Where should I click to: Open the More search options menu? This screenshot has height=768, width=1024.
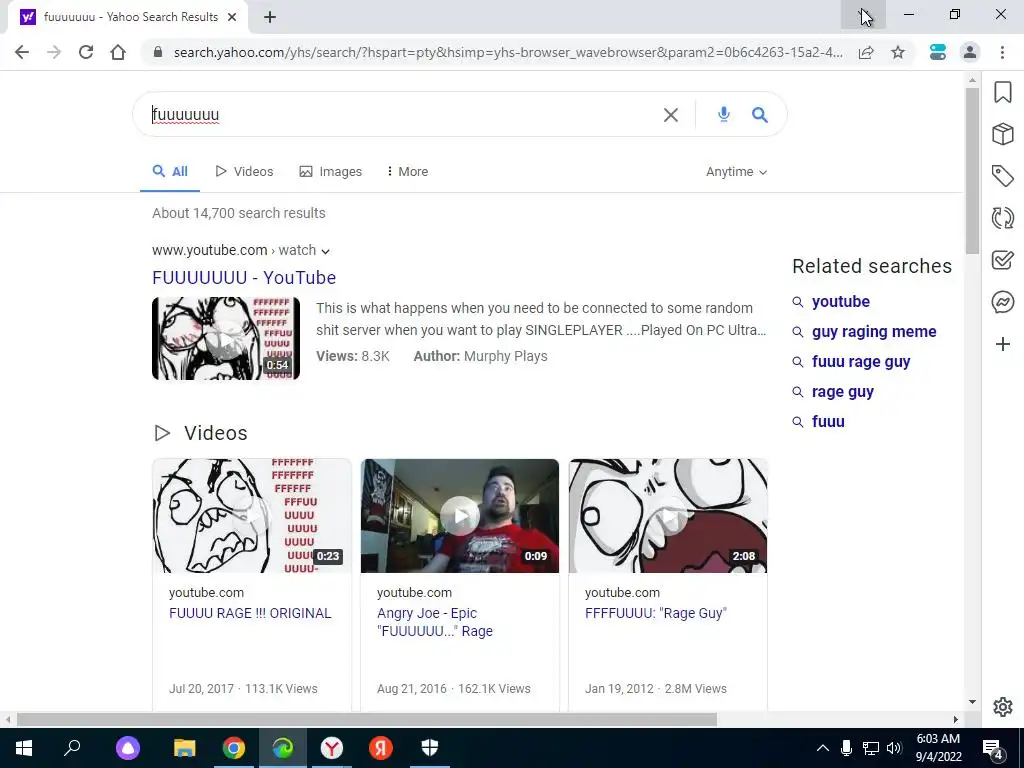tap(407, 172)
